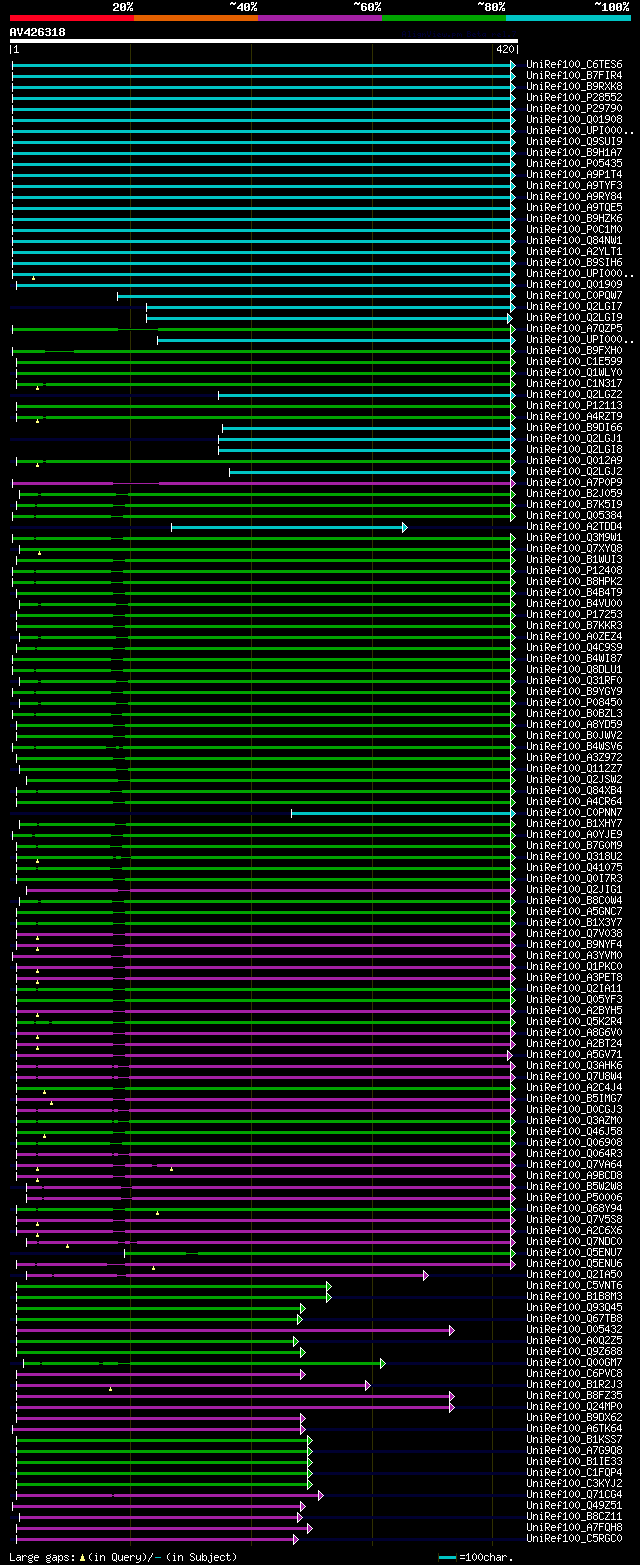Select the UniRef100_B9SIH6 label

point(573,262)
